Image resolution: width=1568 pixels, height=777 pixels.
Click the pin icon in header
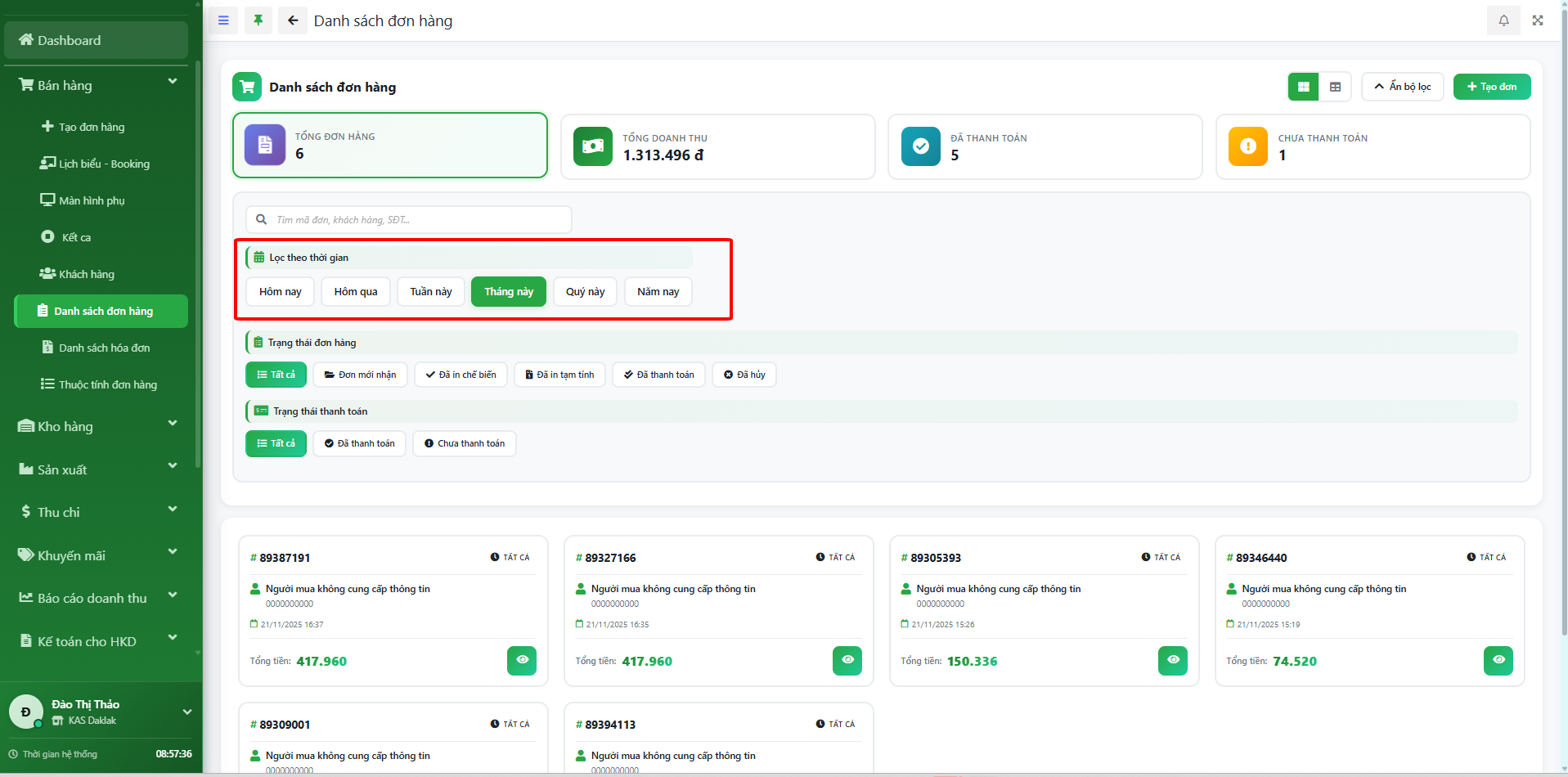click(x=258, y=20)
